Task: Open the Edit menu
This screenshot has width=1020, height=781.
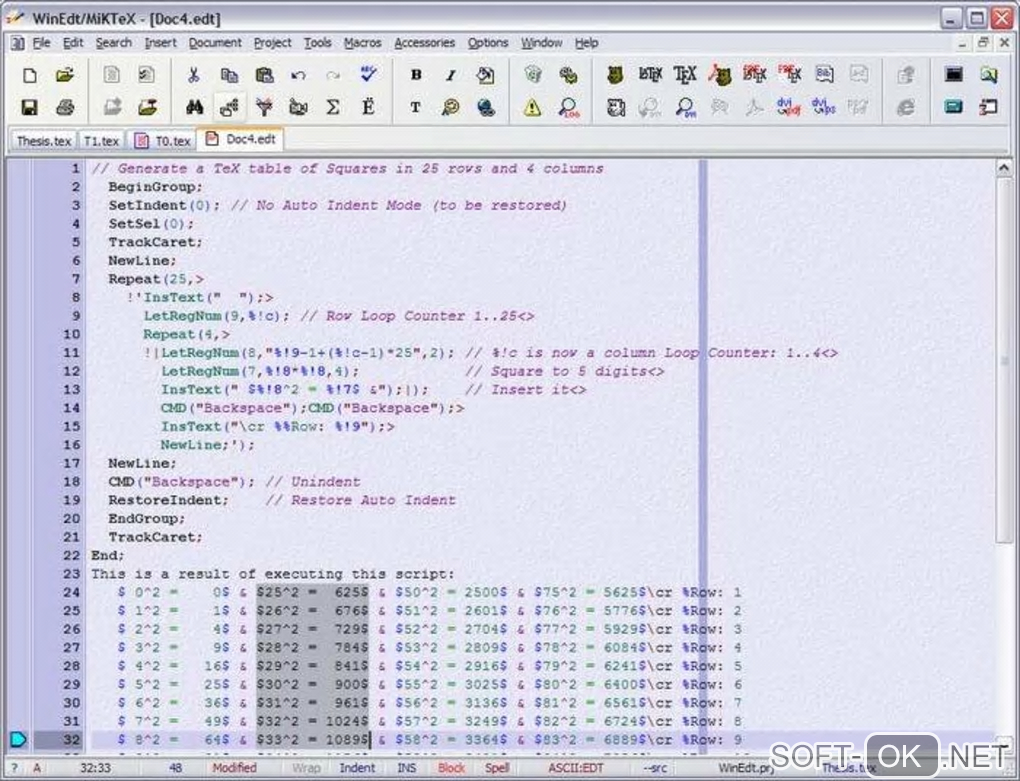Action: pos(73,43)
